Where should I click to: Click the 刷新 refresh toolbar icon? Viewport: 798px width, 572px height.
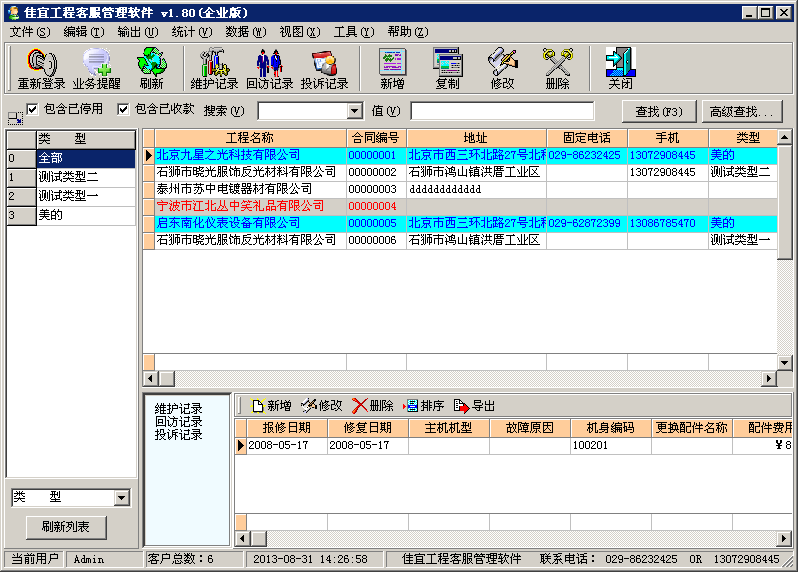151,69
